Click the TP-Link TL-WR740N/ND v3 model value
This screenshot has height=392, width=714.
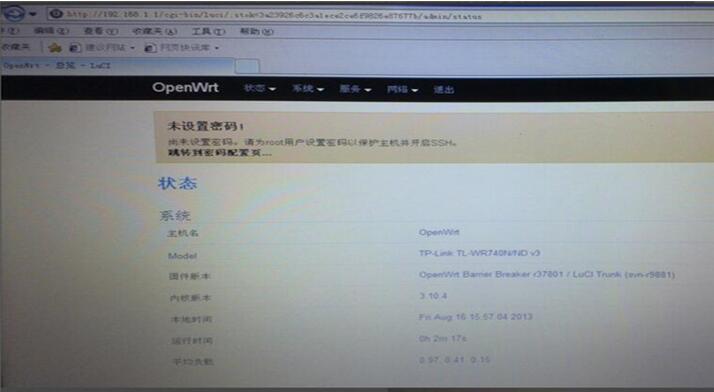[479, 253]
